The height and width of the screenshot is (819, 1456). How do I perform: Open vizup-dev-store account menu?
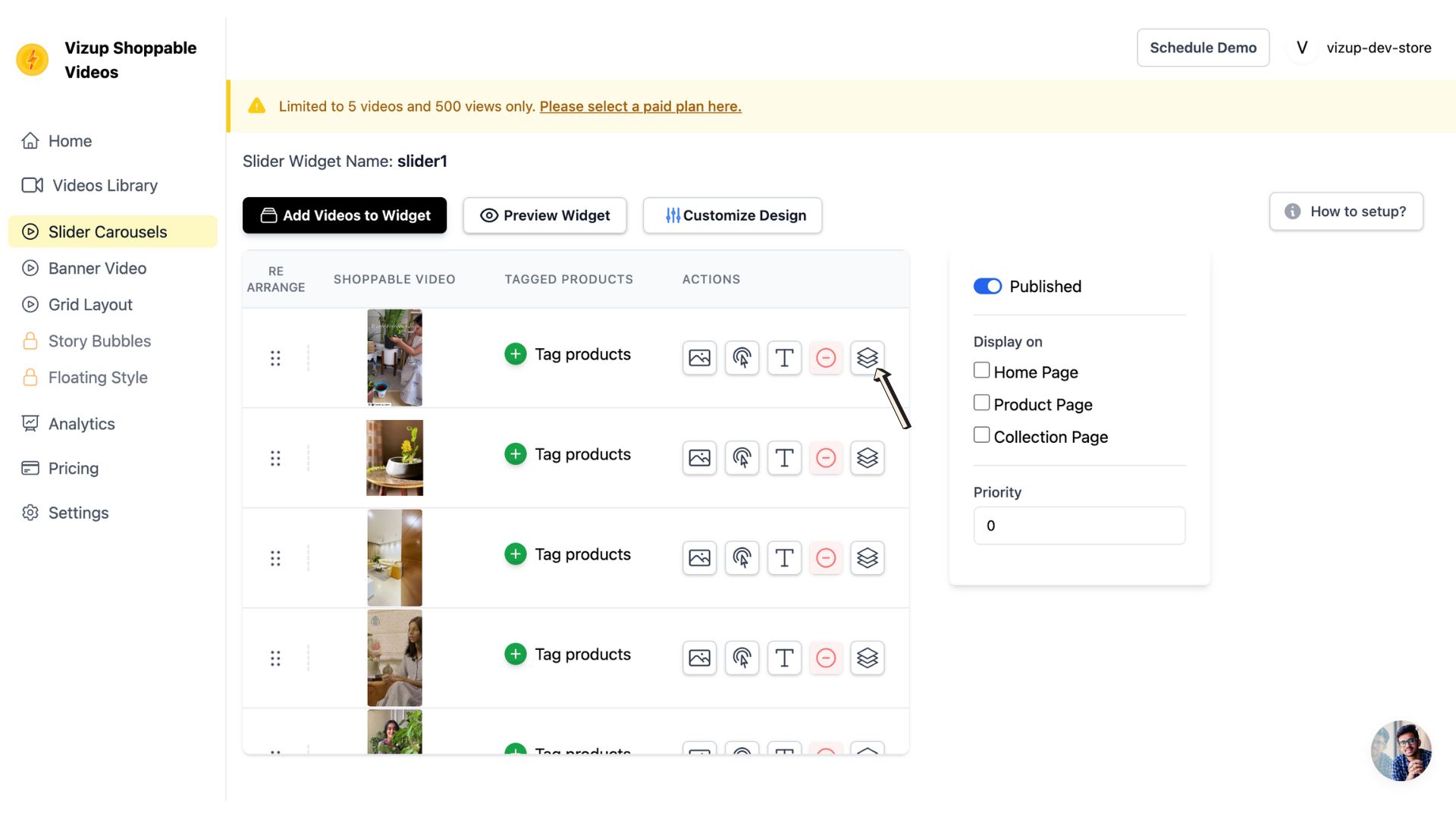[1361, 48]
